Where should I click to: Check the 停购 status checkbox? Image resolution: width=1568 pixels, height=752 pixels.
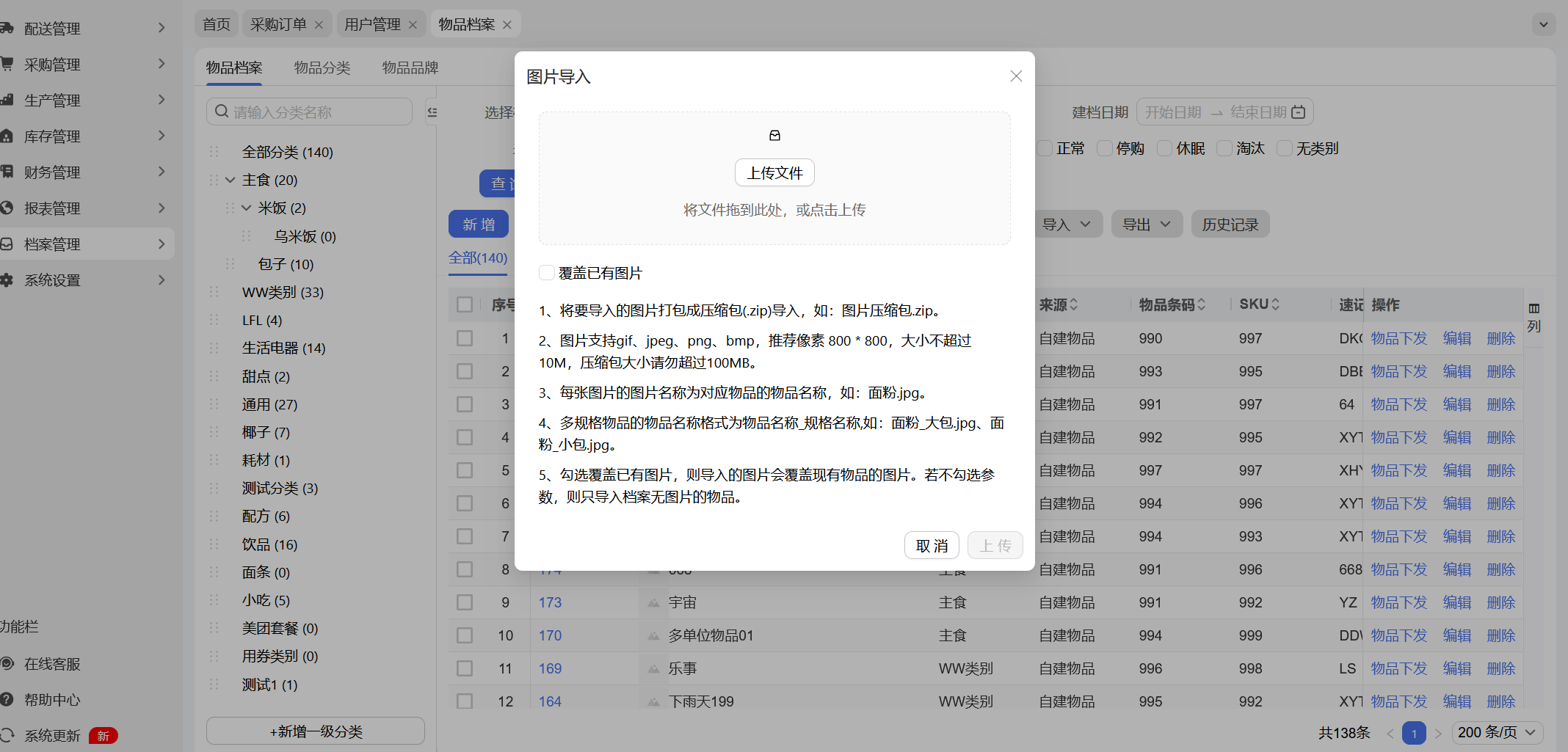coord(1104,149)
